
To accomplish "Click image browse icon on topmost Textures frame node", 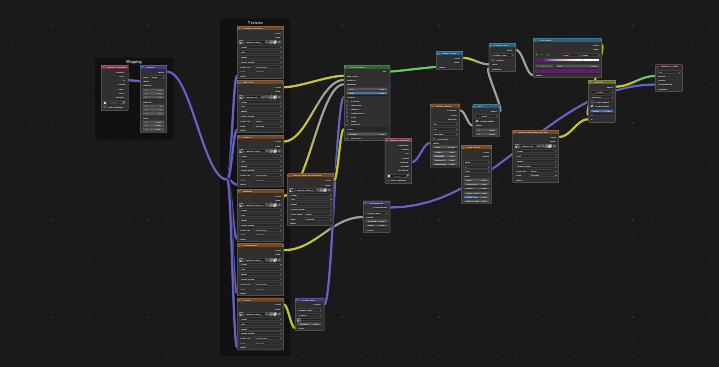I will coord(241,42).
